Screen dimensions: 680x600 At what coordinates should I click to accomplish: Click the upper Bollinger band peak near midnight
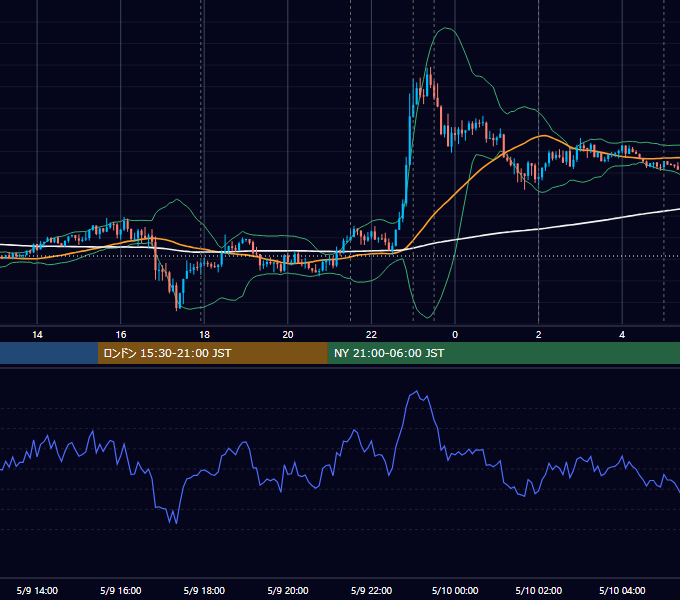click(445, 28)
